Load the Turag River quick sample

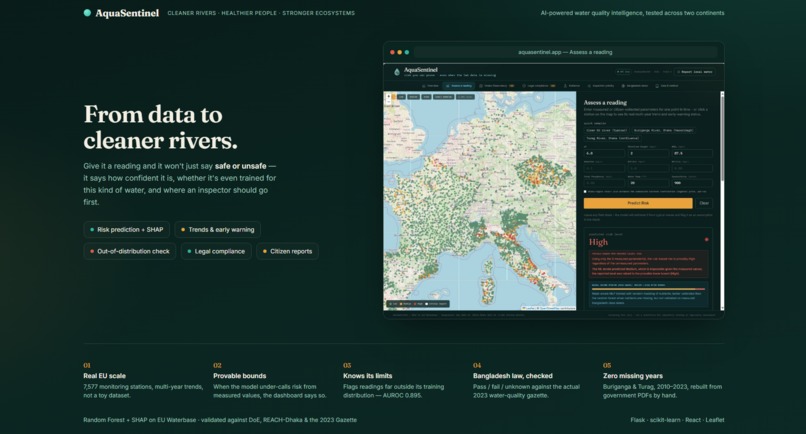(x=613, y=138)
